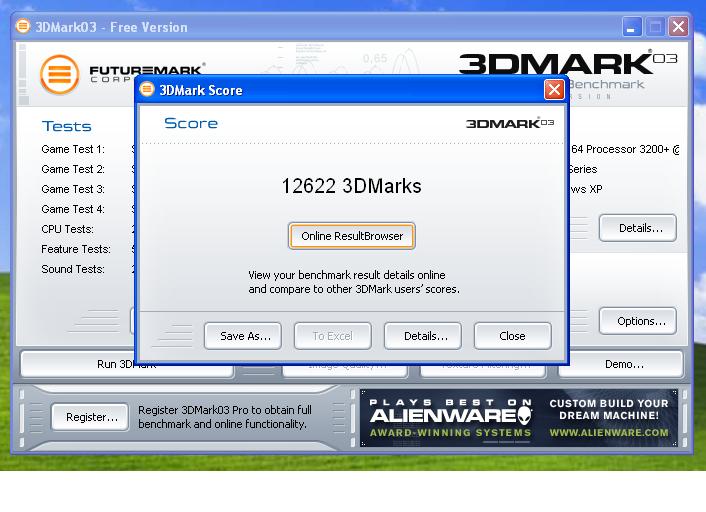
Task: Click the large 3DMARK03 logo in the main window
Action: (568, 63)
